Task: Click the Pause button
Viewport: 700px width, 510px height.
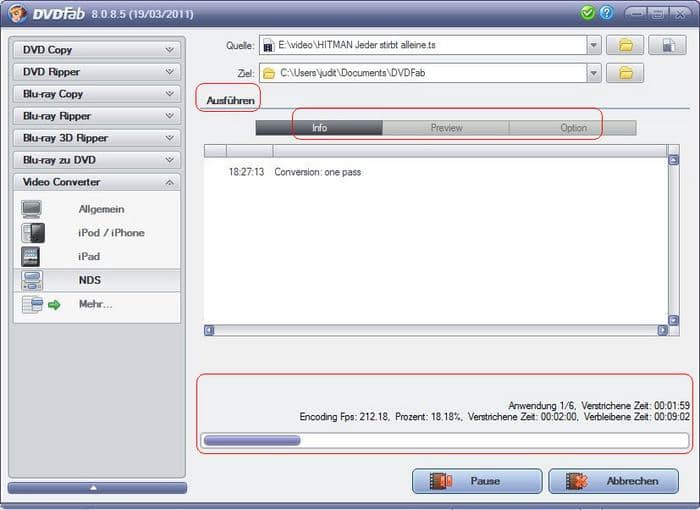Action: click(477, 481)
